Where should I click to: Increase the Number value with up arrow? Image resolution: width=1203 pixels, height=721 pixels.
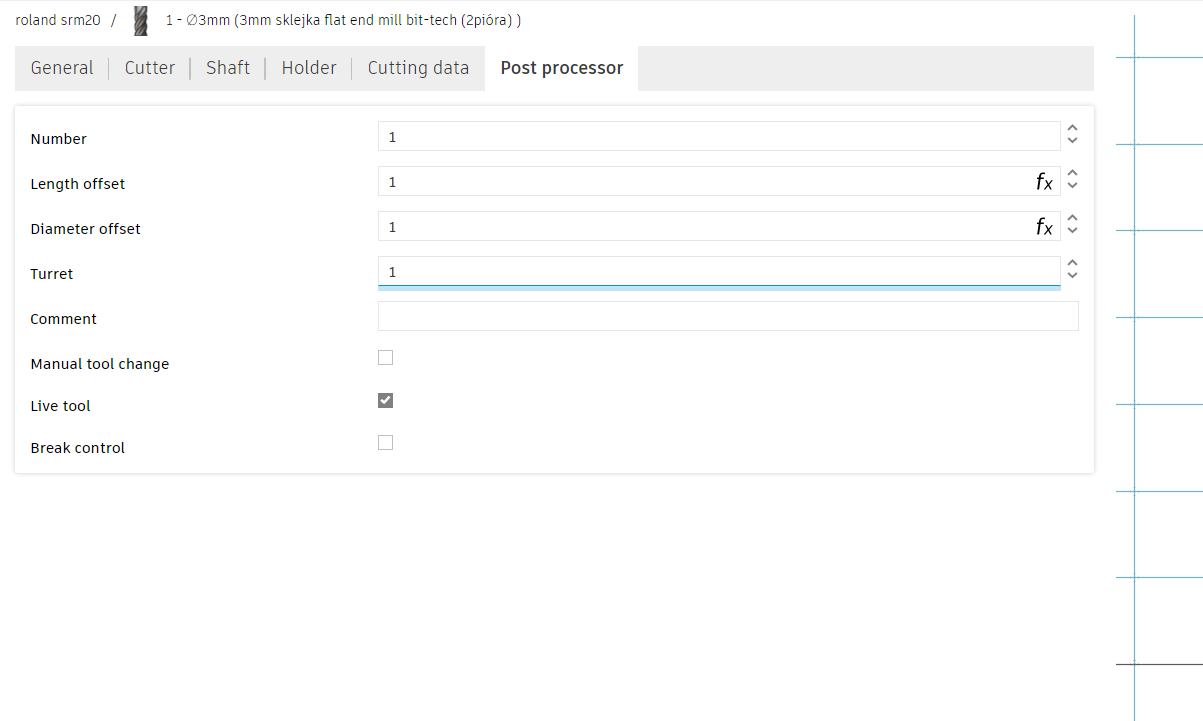coord(1073,128)
